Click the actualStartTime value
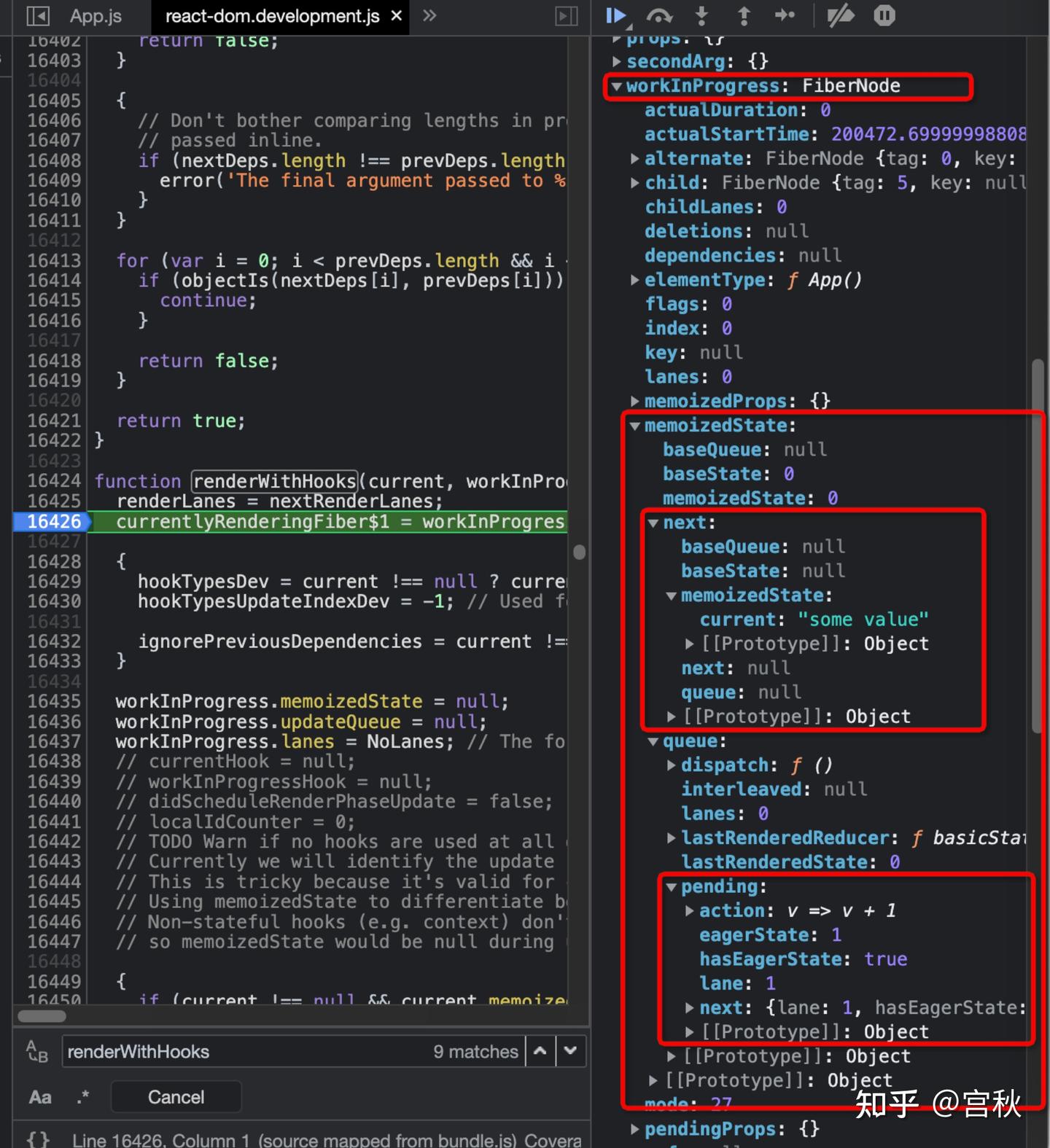The height and width of the screenshot is (1148, 1050). tap(928, 134)
